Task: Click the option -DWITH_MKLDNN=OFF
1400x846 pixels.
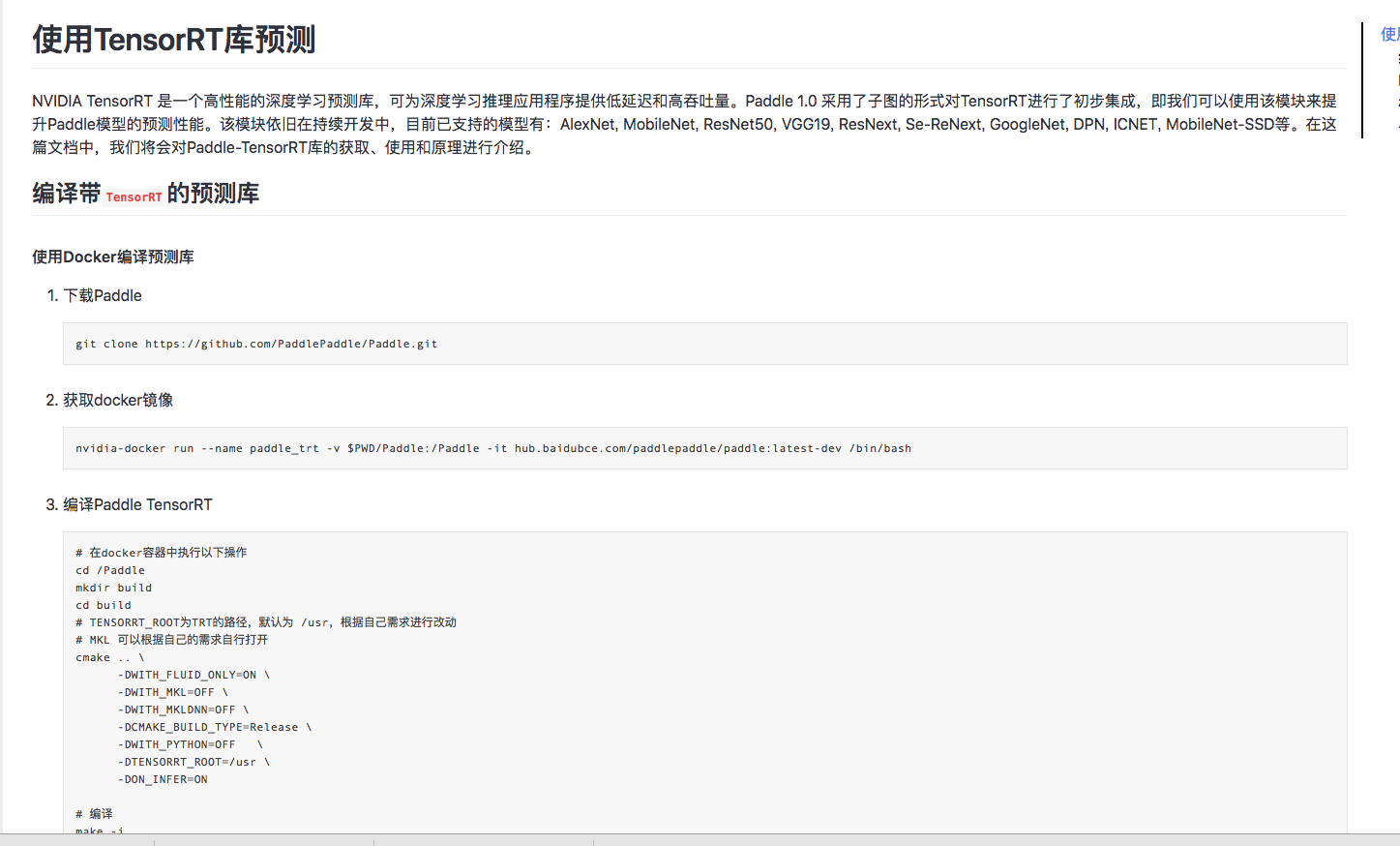Action: pos(177,710)
